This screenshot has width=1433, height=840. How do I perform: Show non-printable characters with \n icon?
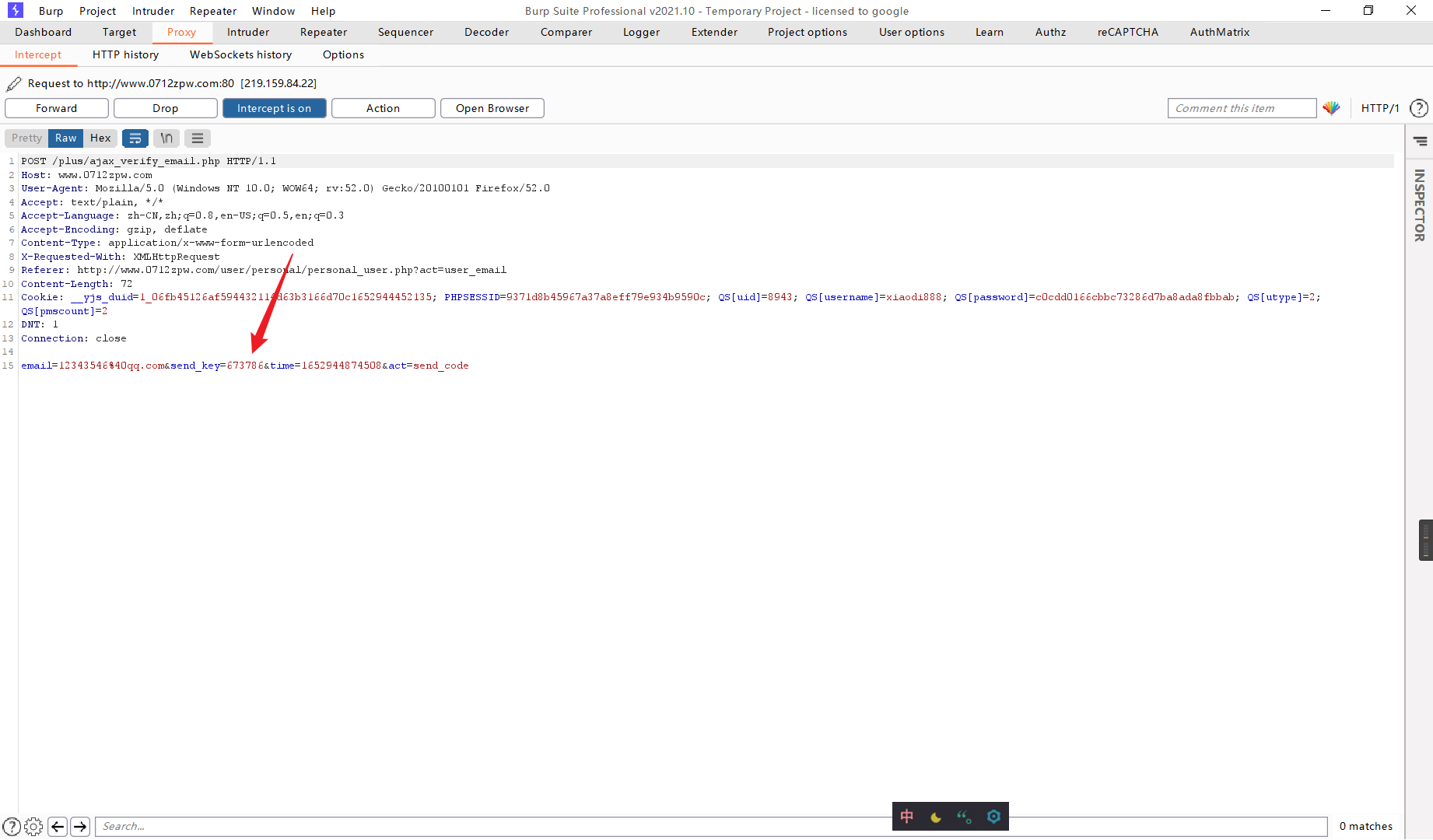coord(166,138)
